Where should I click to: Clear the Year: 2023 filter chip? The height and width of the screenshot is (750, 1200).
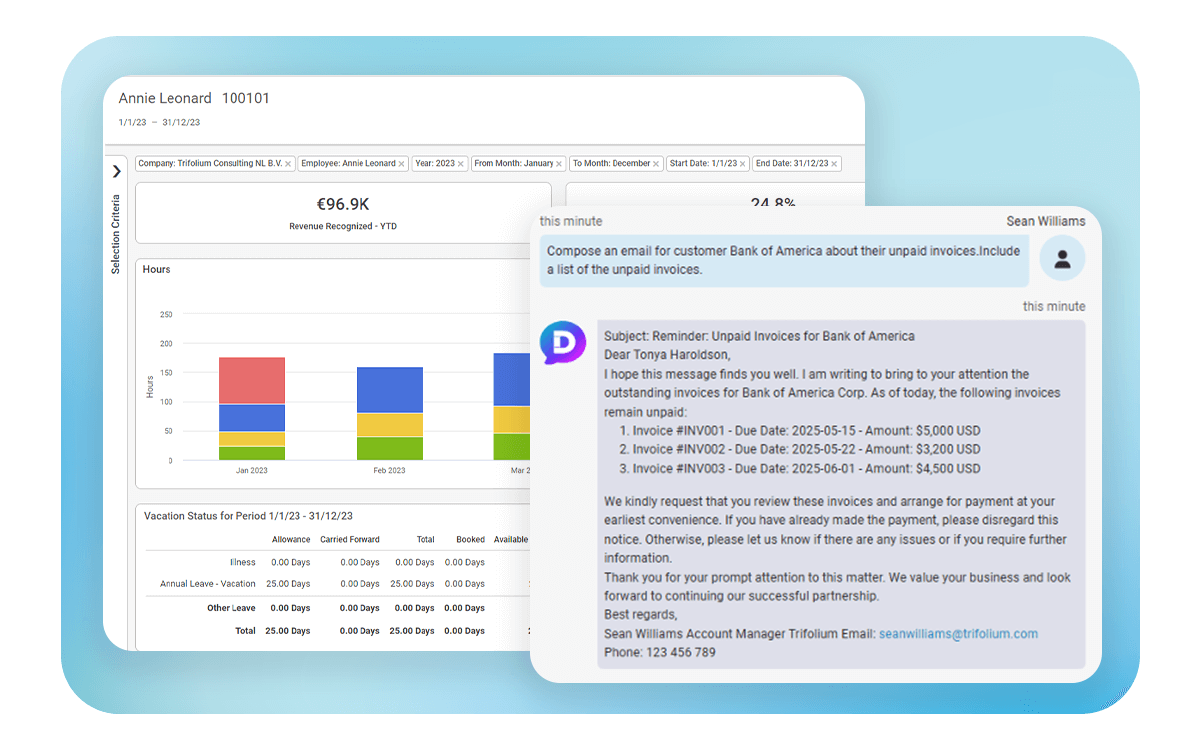[x=461, y=164]
